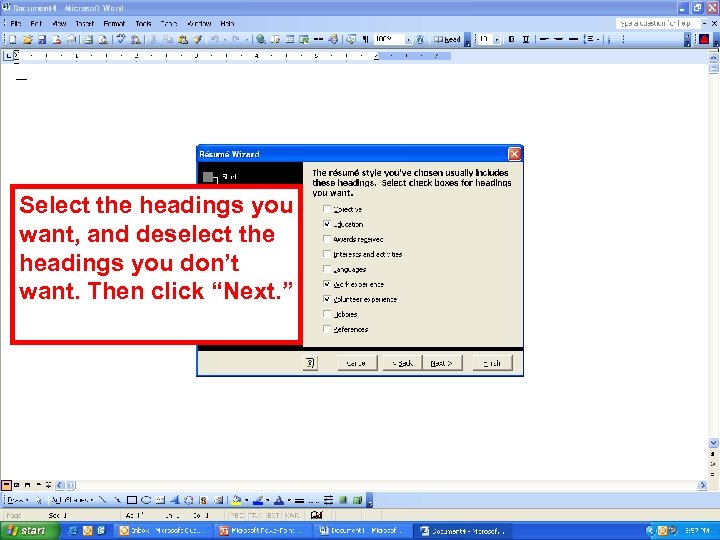Select the Format Painter brush
The image size is (720, 540).
pos(197,39)
